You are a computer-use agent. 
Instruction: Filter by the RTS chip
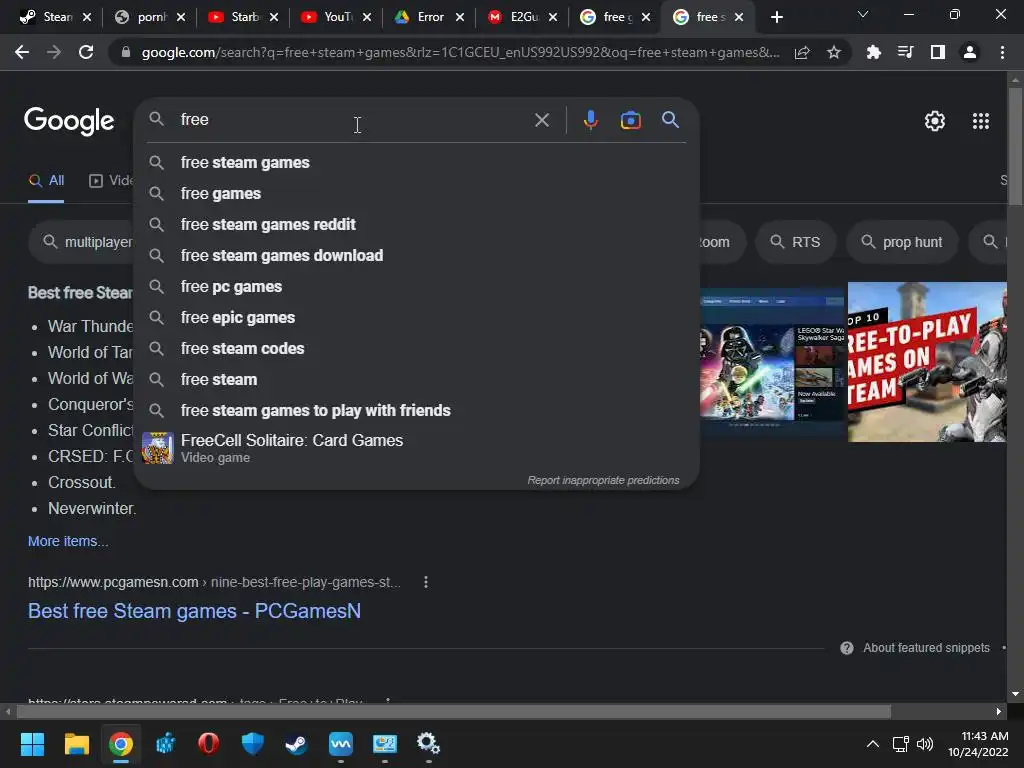(795, 242)
